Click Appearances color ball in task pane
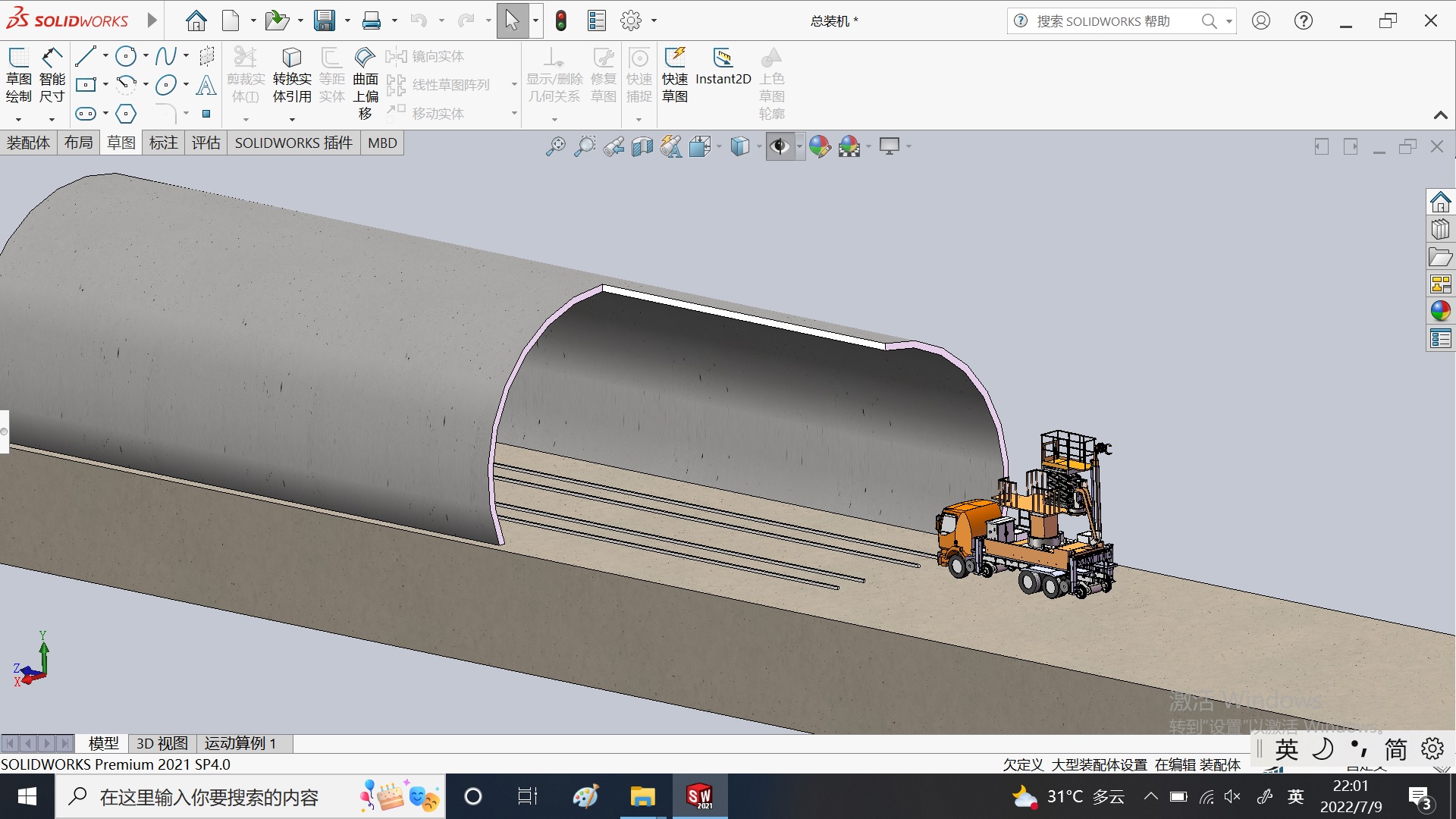Image resolution: width=1456 pixels, height=819 pixels. [x=1440, y=311]
